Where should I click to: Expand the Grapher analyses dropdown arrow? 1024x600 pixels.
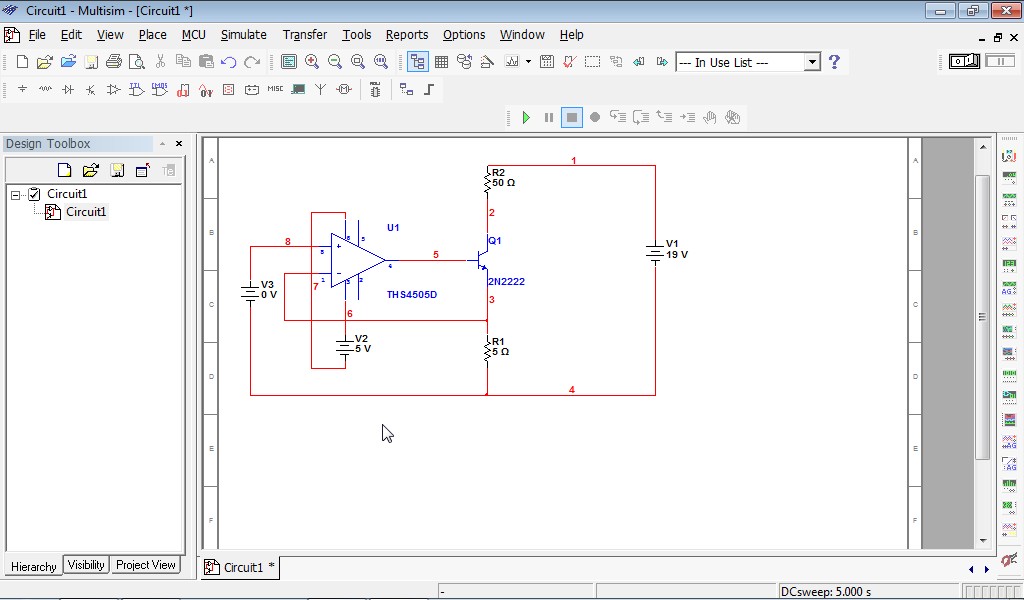[528, 61]
